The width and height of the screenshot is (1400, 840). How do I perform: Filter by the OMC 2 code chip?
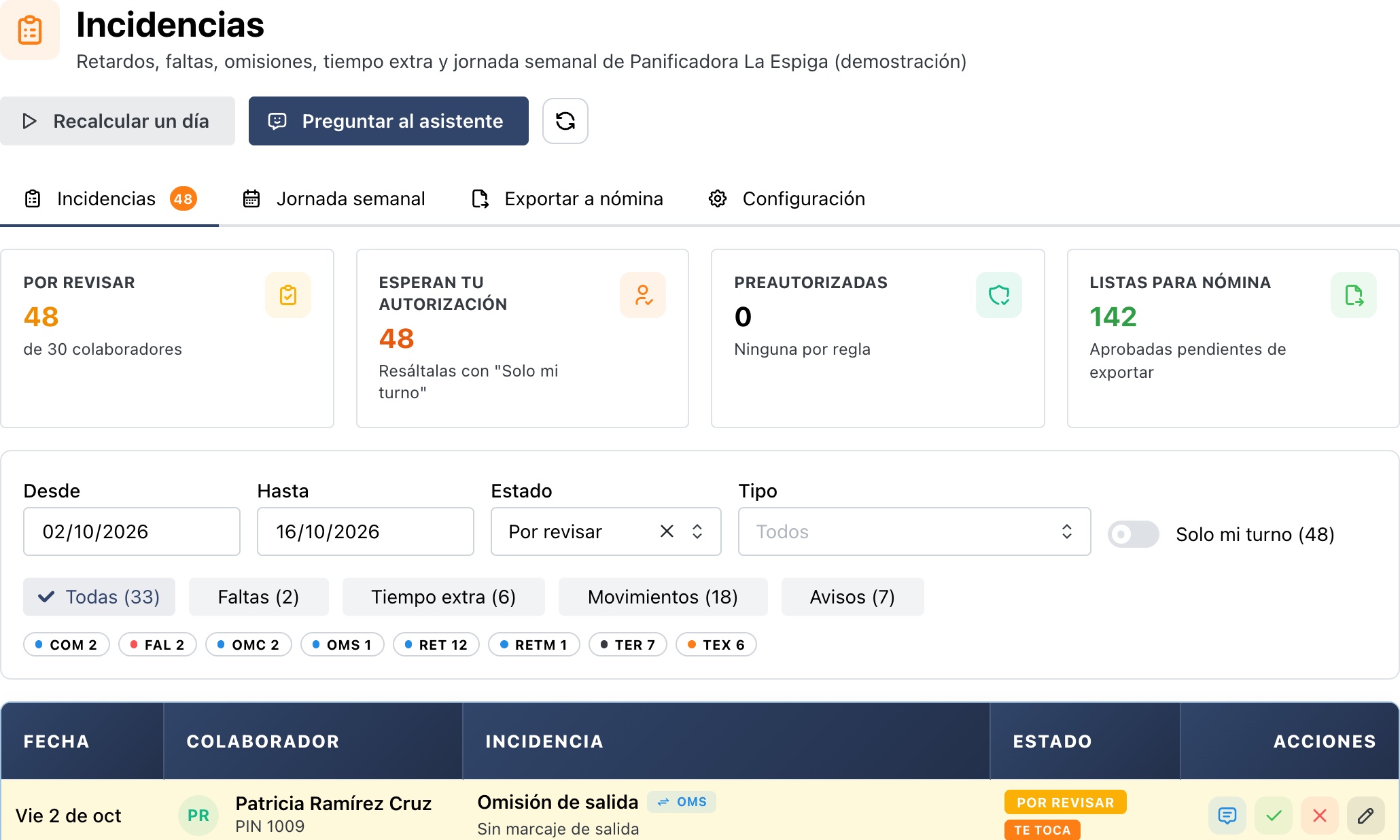[249, 644]
